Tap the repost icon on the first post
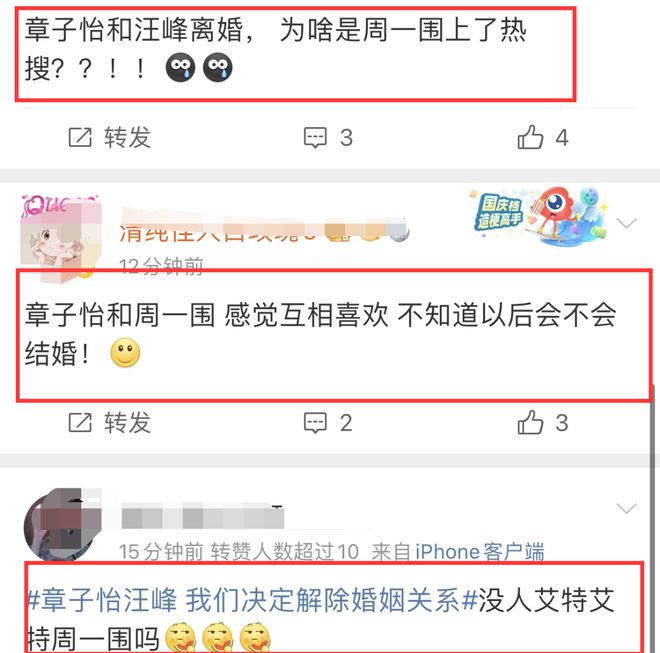 (80, 137)
